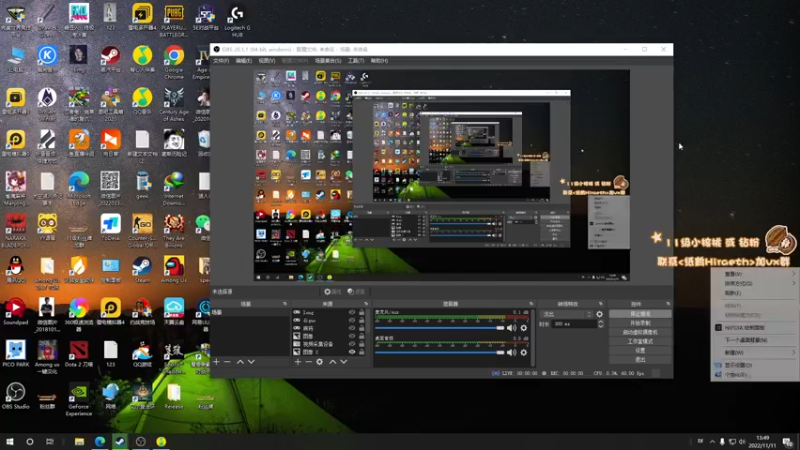This screenshot has height=450, width=800.
Task: Launch the Logitech G HUB desktop icon
Action: pyautogui.click(x=237, y=21)
